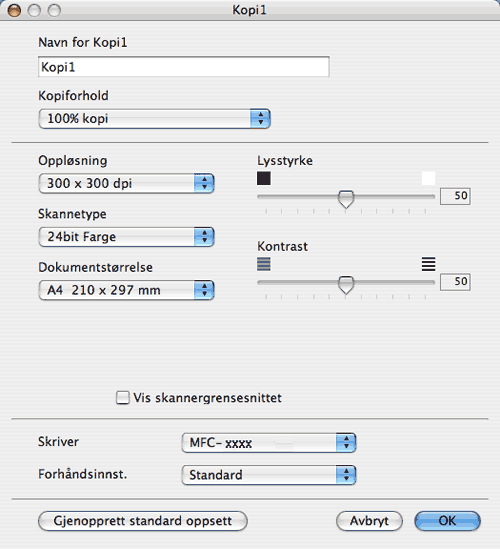Image resolution: width=500 pixels, height=549 pixels.
Task: Click the high-contrast black lines icon
Action: 428,264
